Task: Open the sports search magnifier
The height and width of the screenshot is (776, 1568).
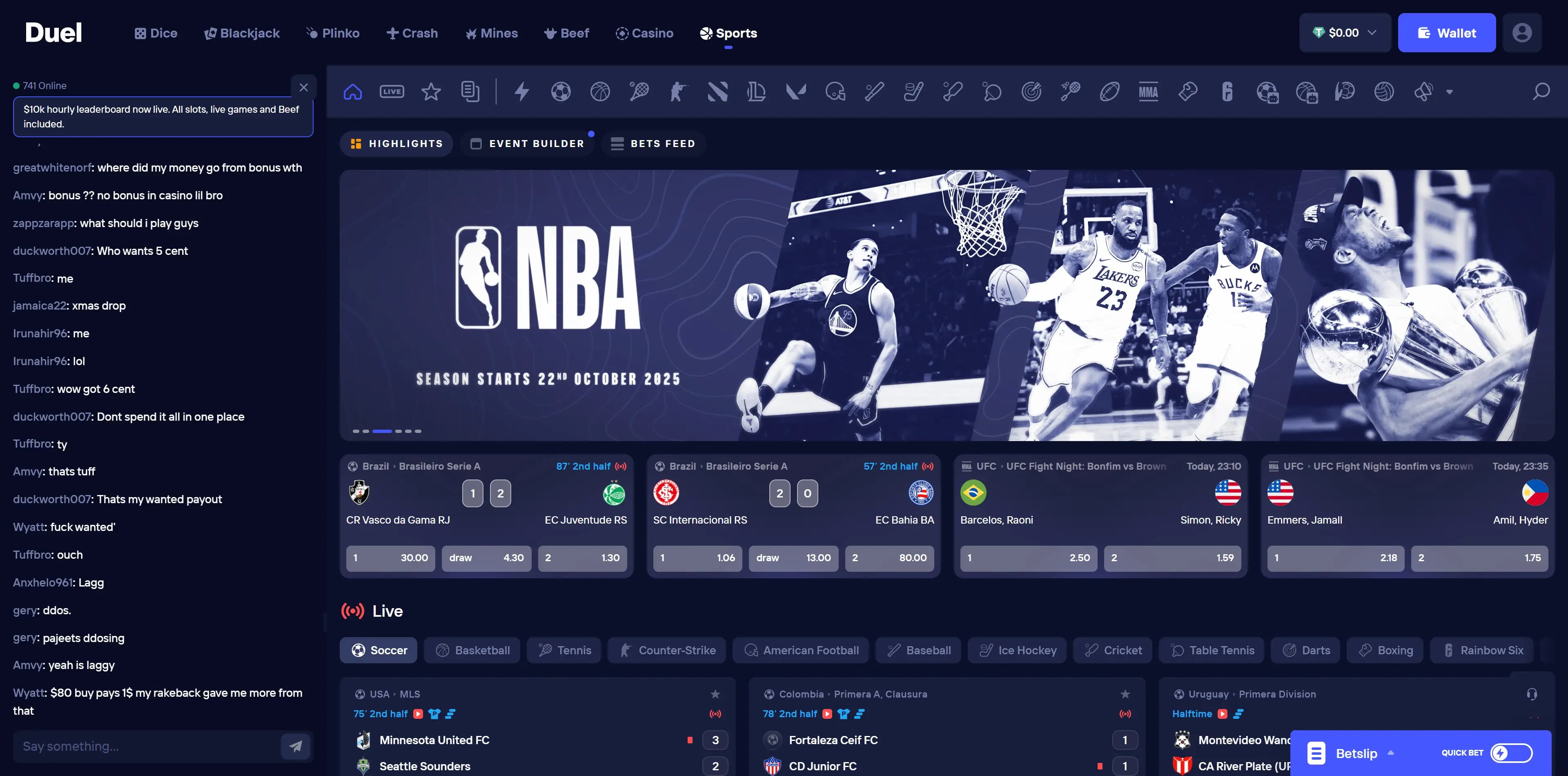Action: point(1541,92)
